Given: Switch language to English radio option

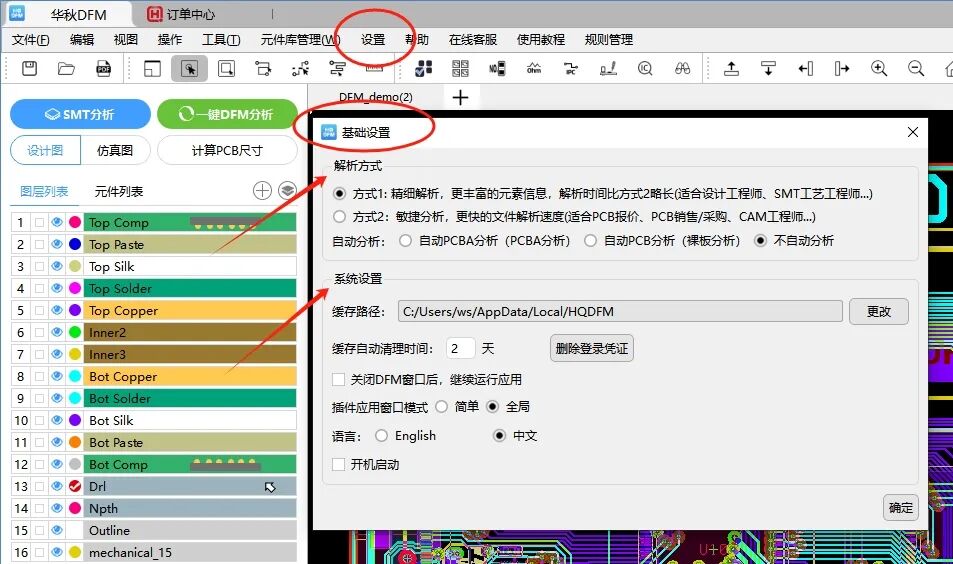Looking at the screenshot, I should [381, 436].
